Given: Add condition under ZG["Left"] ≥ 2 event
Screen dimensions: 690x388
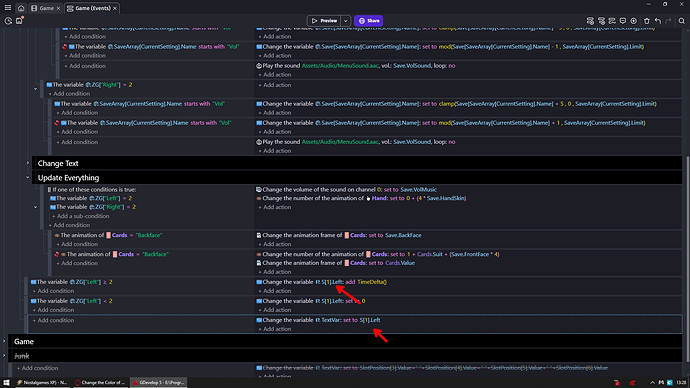Looking at the screenshot, I should point(53,291).
